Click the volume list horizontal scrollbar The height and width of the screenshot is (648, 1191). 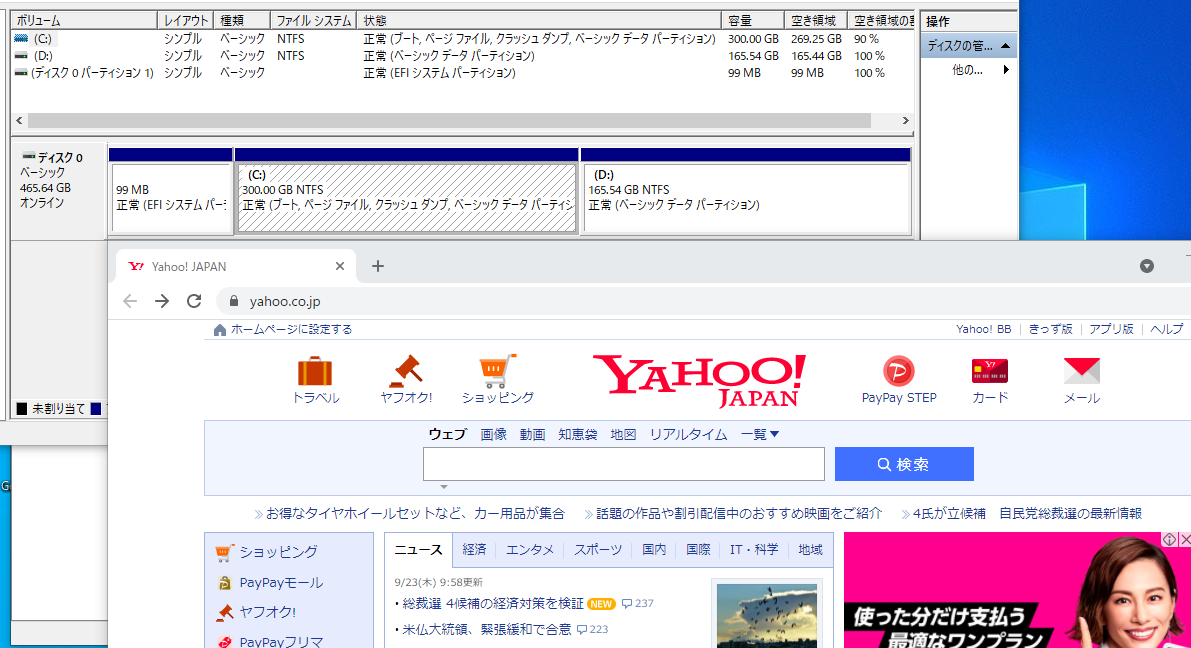coord(449,121)
